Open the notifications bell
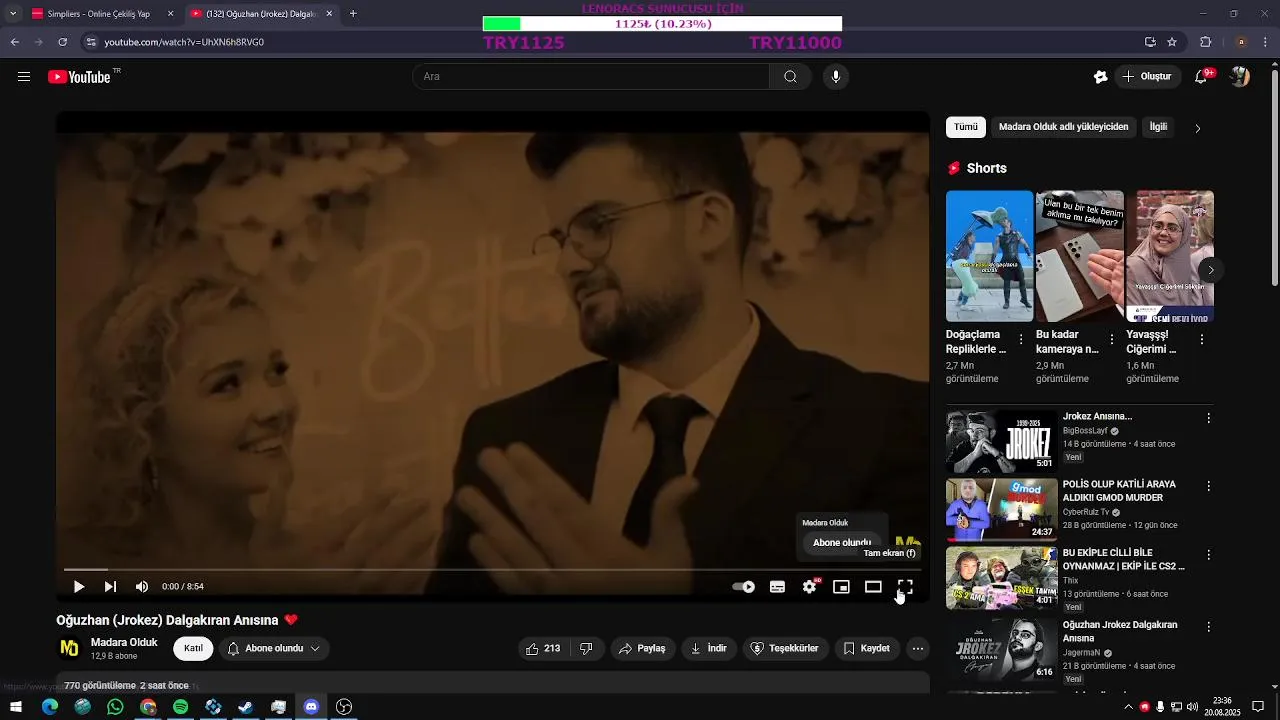Viewport: 1280px width, 720px height. pos(1201,77)
